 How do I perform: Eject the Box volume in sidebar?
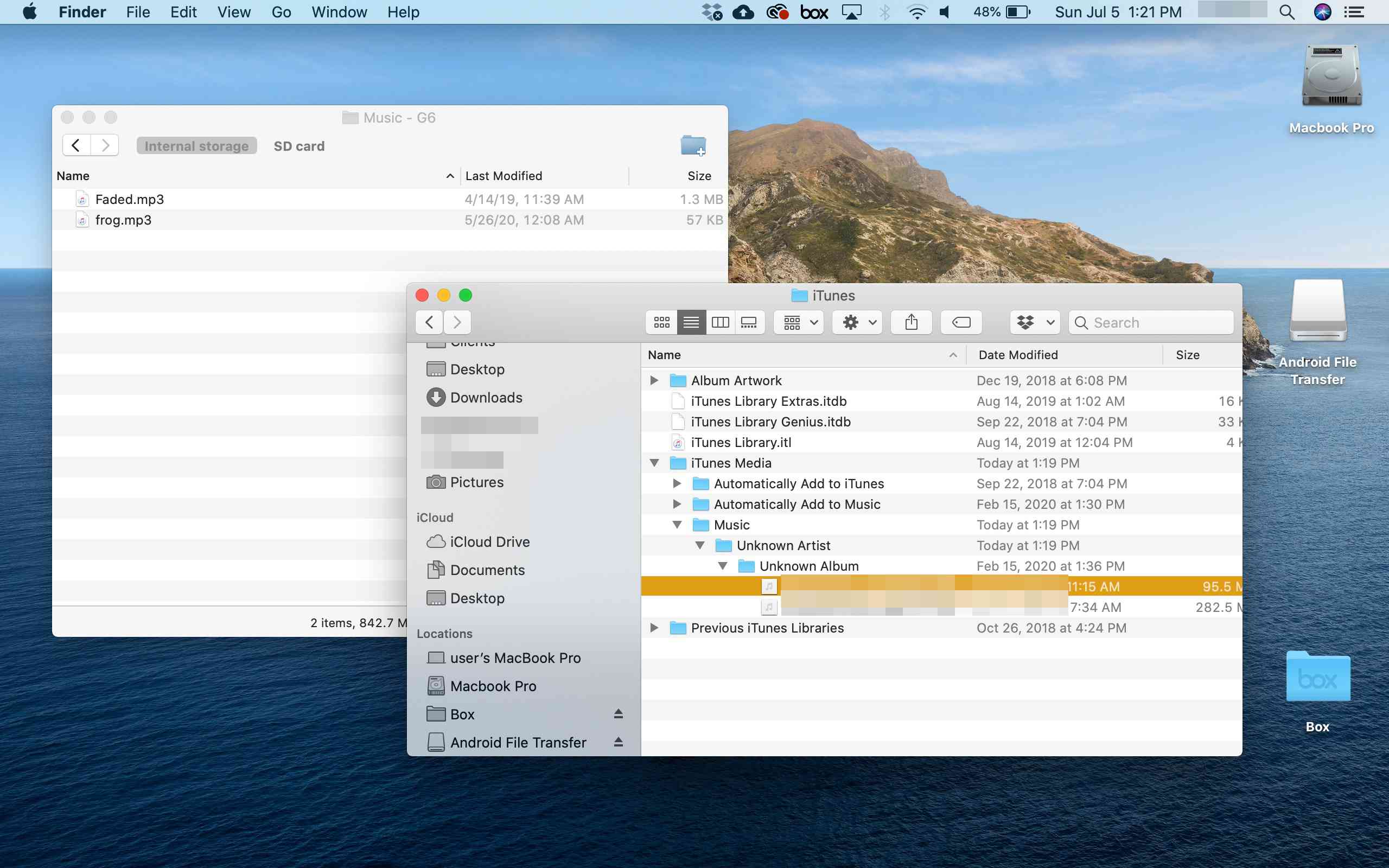(618, 714)
